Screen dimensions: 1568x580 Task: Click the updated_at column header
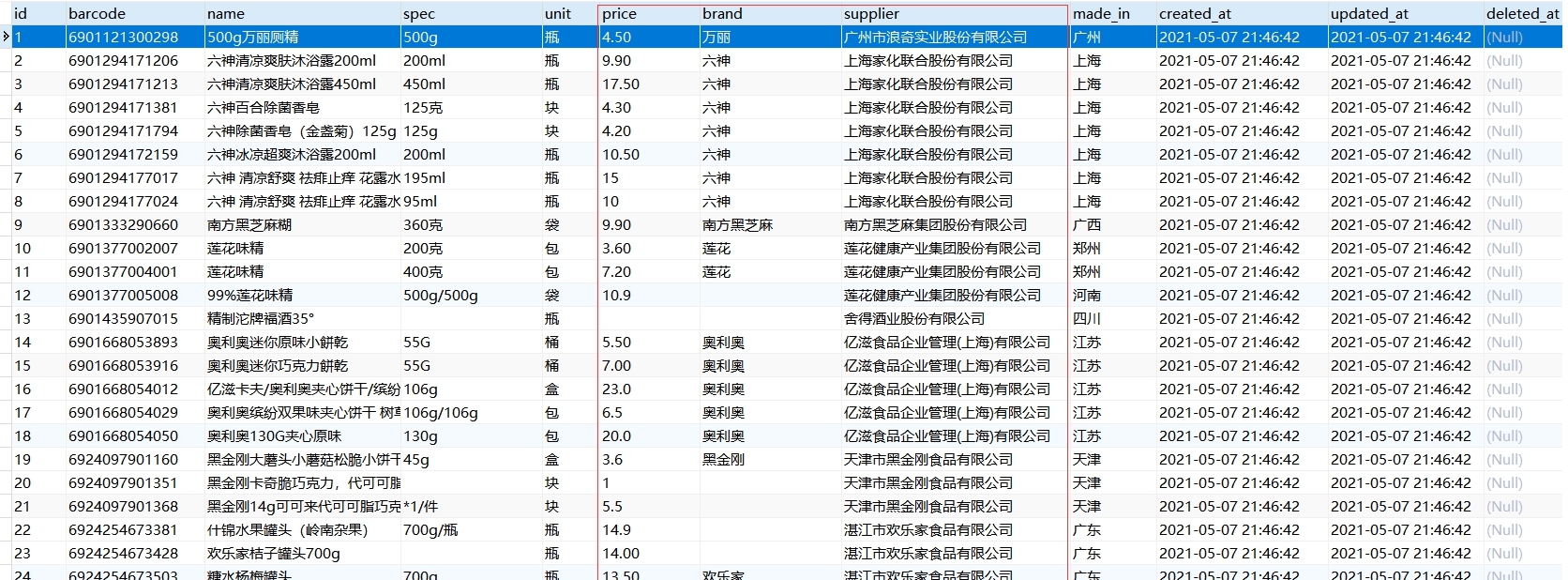[1406, 13]
